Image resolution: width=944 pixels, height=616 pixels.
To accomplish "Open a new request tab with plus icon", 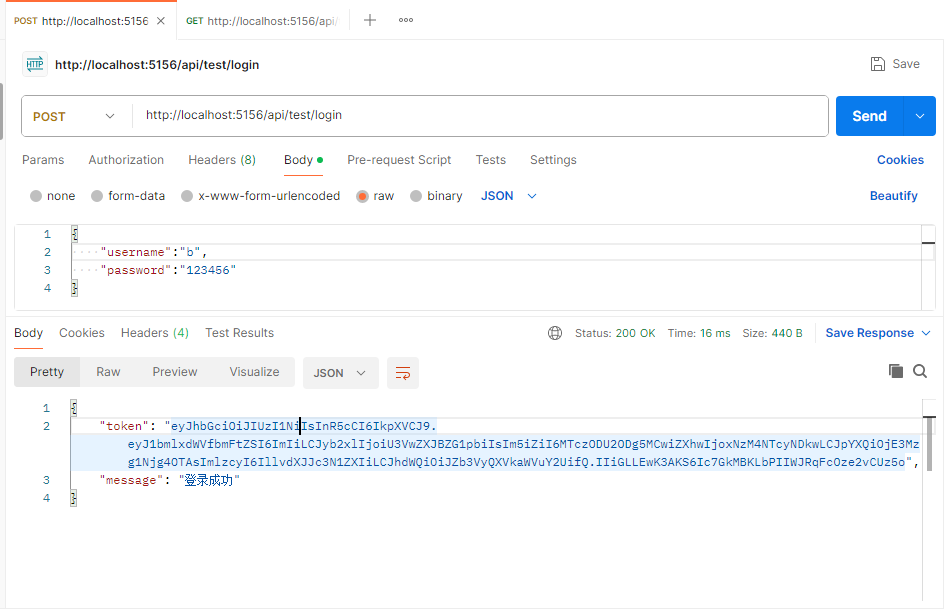I will tap(370, 20).
